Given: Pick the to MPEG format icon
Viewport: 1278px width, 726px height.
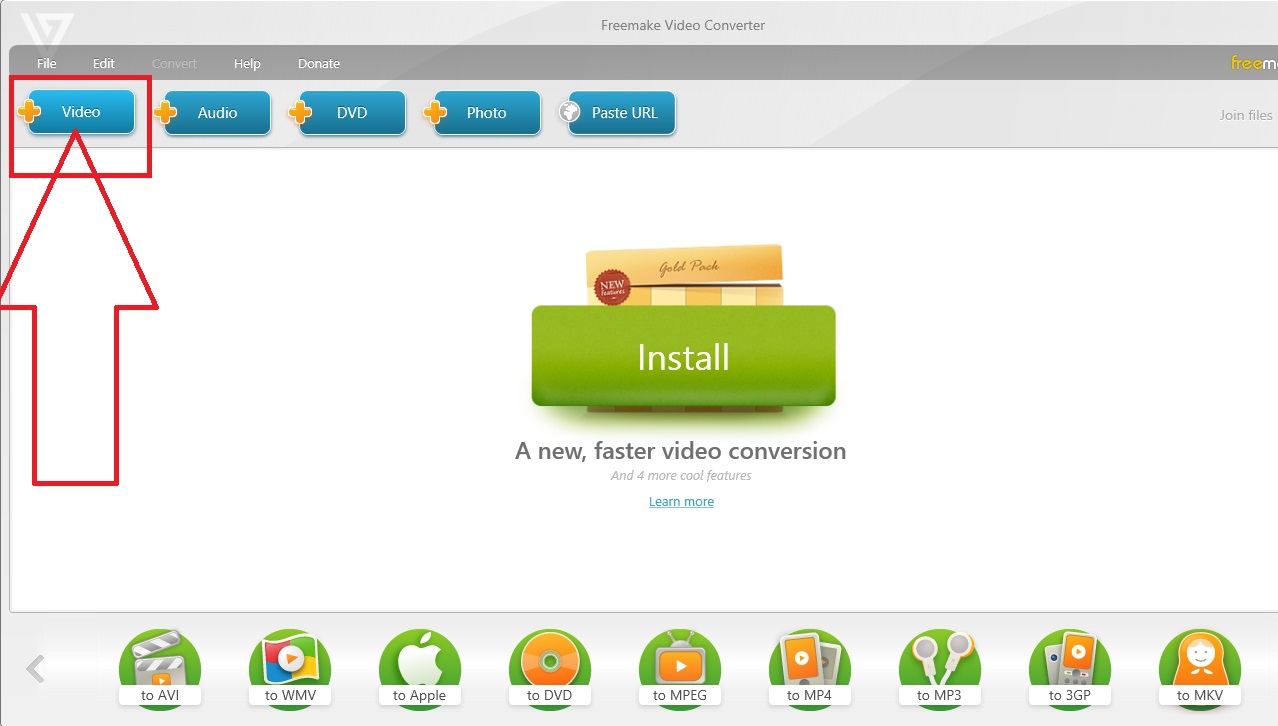Looking at the screenshot, I should click(680, 670).
